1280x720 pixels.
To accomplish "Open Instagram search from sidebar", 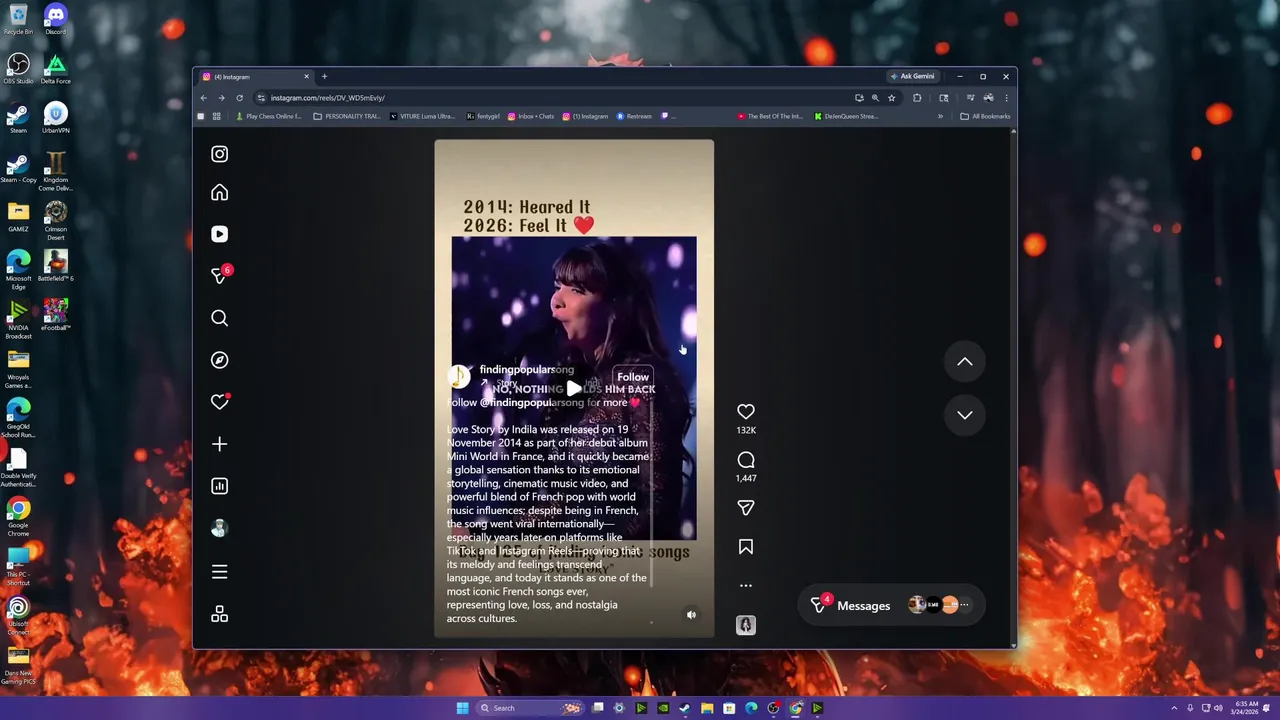I will coord(219,318).
